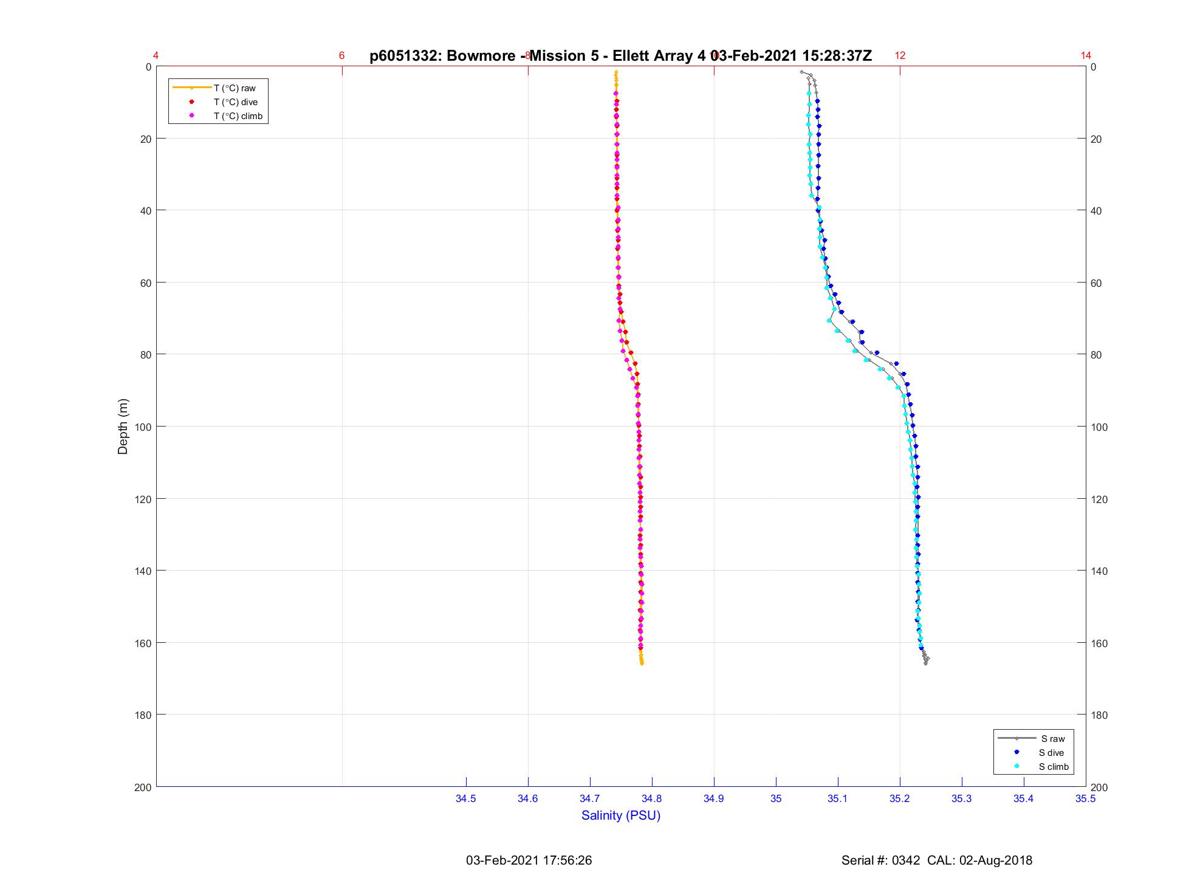Click the blue S dive legend marker
Viewport: 1200px width, 885px height.
point(1017,752)
